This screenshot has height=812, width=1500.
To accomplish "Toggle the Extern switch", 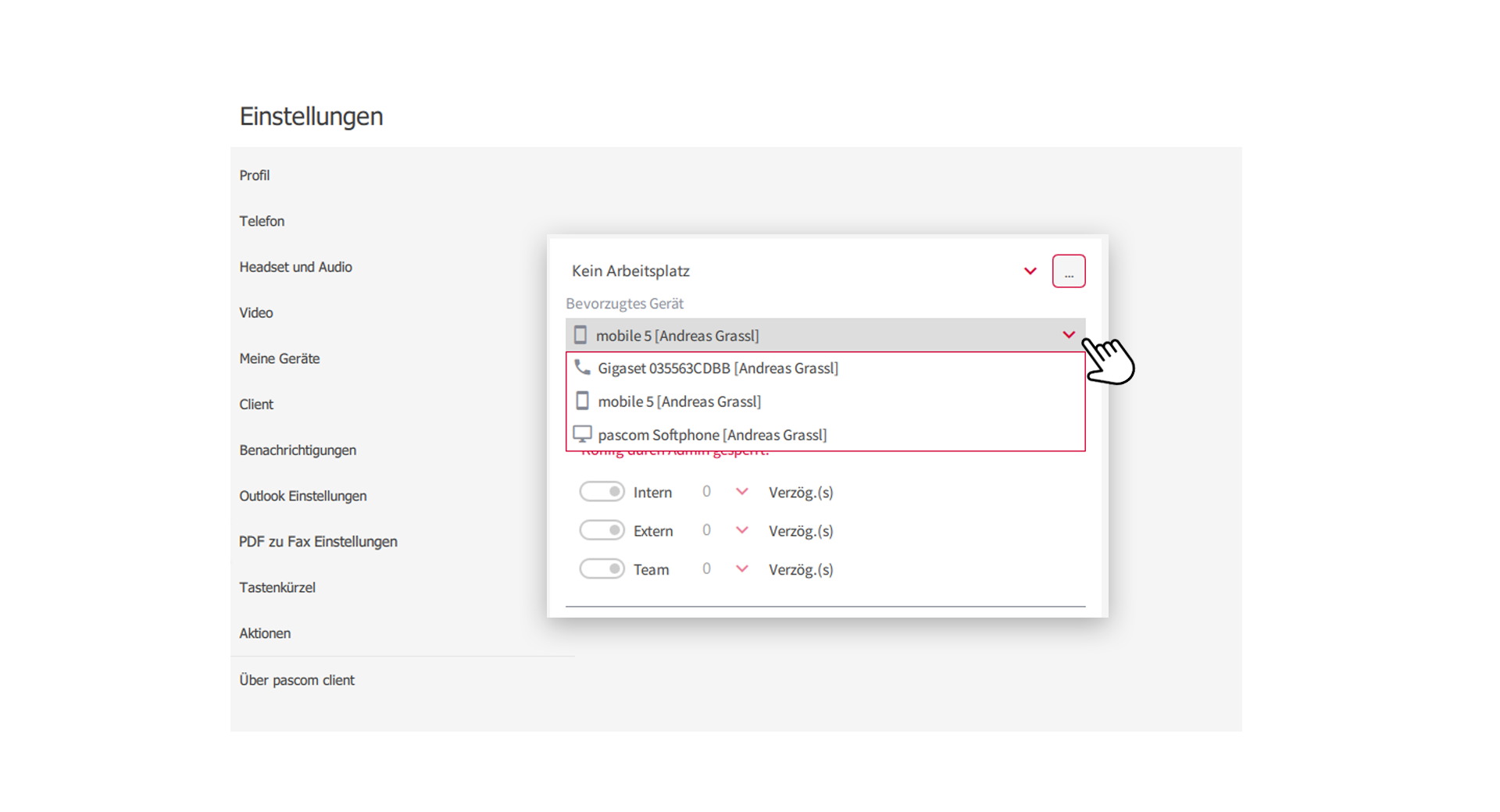I will pos(602,530).
